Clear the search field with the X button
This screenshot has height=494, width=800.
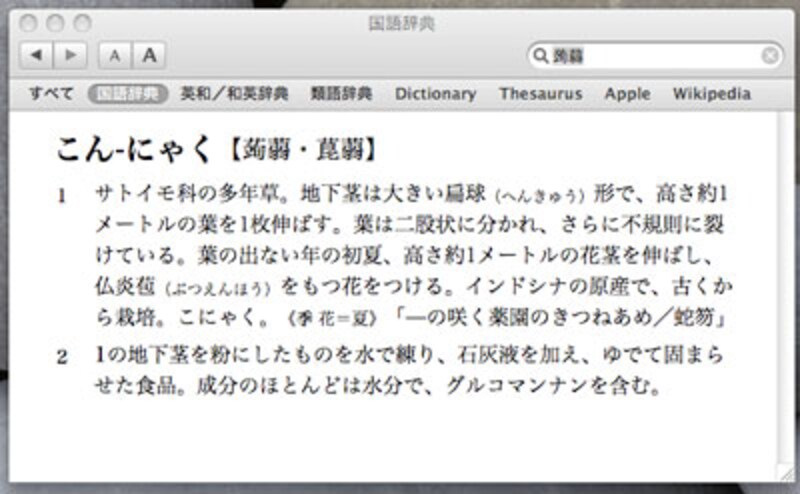tap(770, 55)
